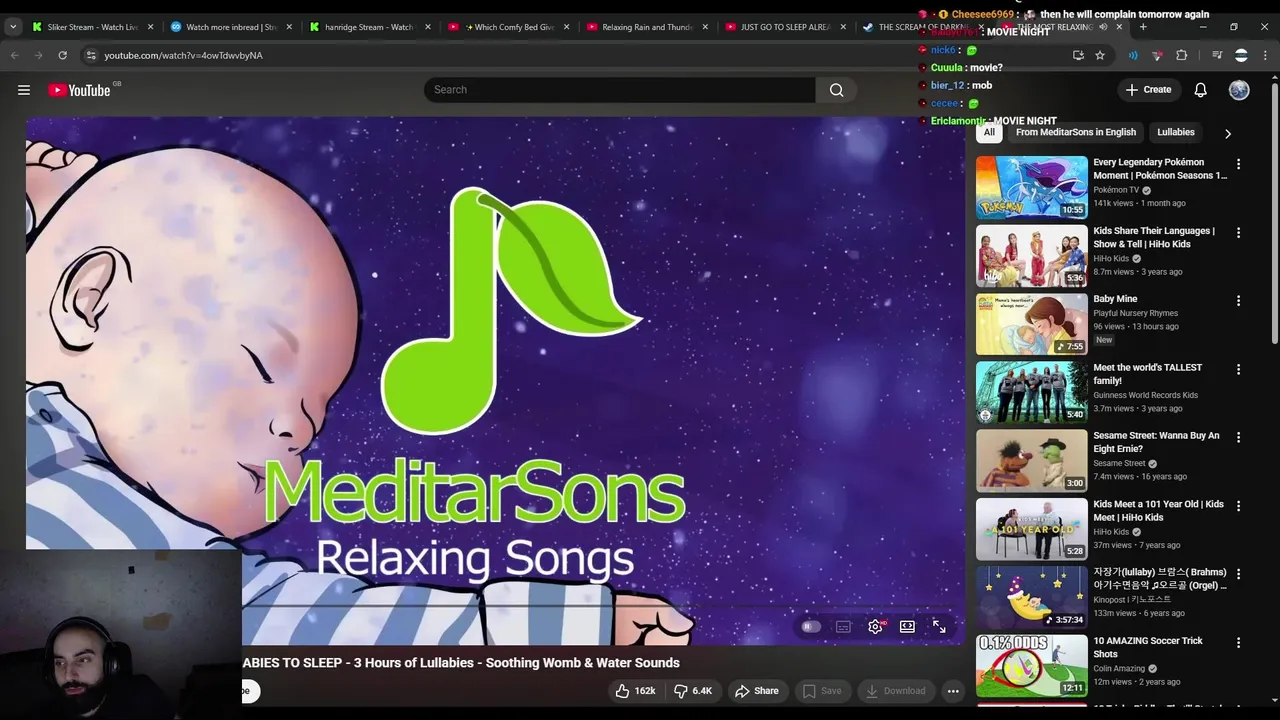Open options menu for Baby Mine

click(1238, 301)
